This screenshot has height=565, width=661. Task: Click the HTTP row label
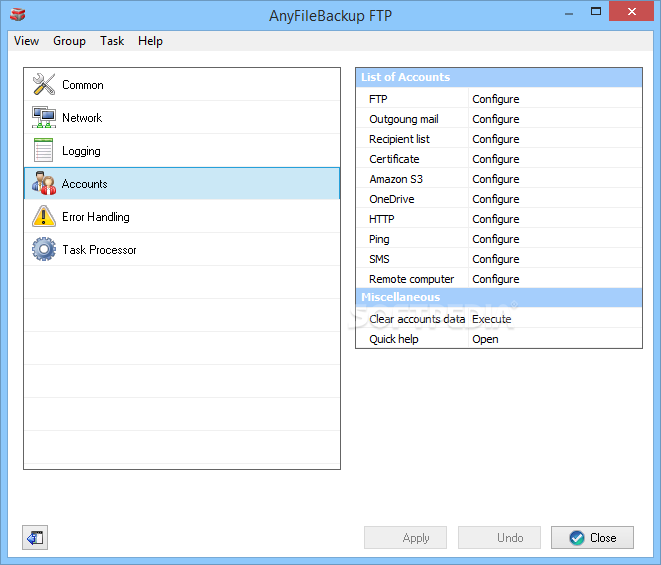[x=382, y=219]
